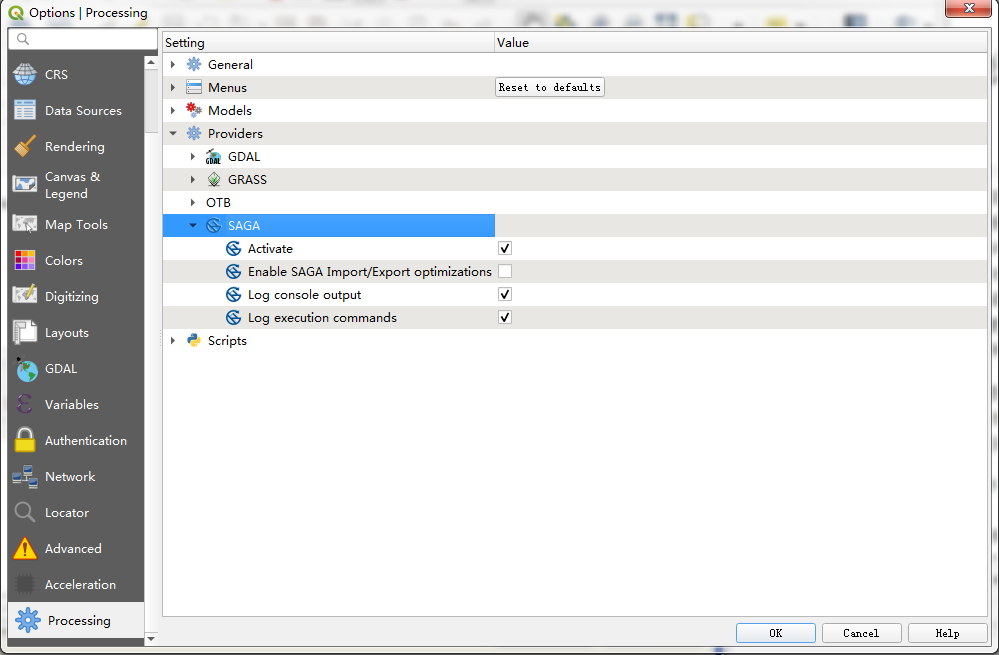Select the Activate setting label
999x655 pixels.
[x=270, y=248]
